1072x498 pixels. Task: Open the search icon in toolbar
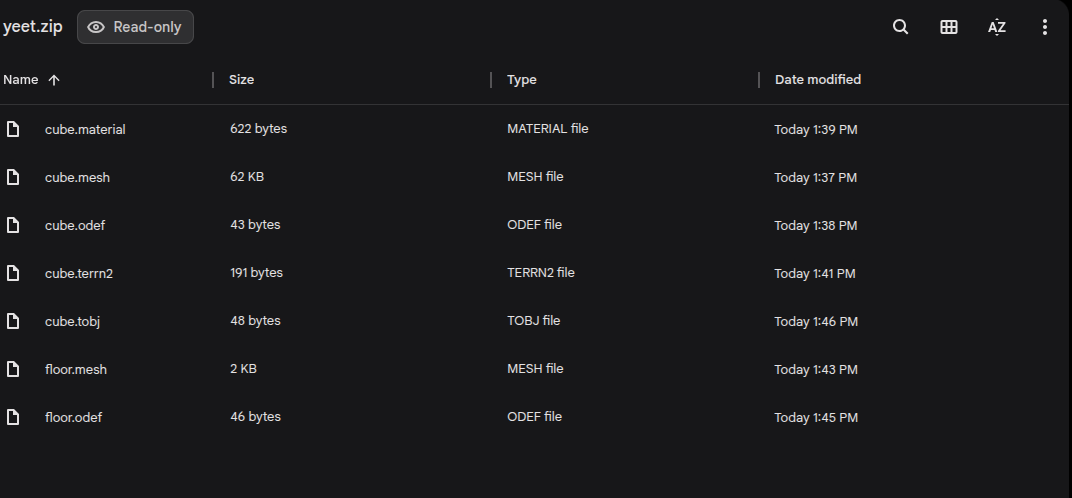pos(900,27)
